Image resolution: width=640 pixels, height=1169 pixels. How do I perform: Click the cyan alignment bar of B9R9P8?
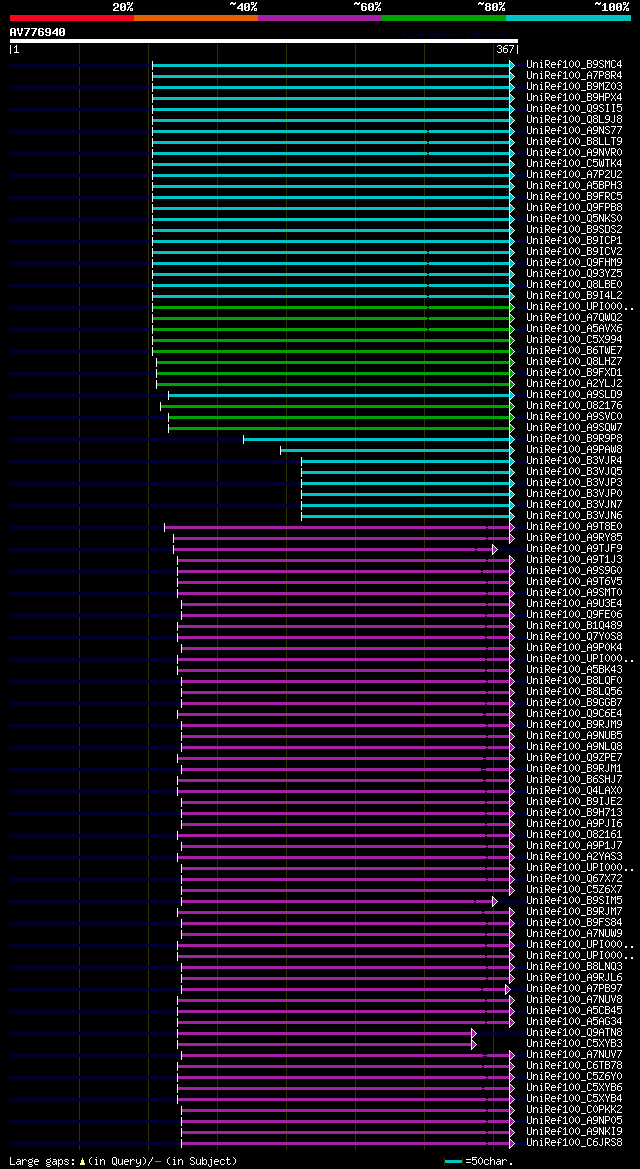[x=379, y=438]
